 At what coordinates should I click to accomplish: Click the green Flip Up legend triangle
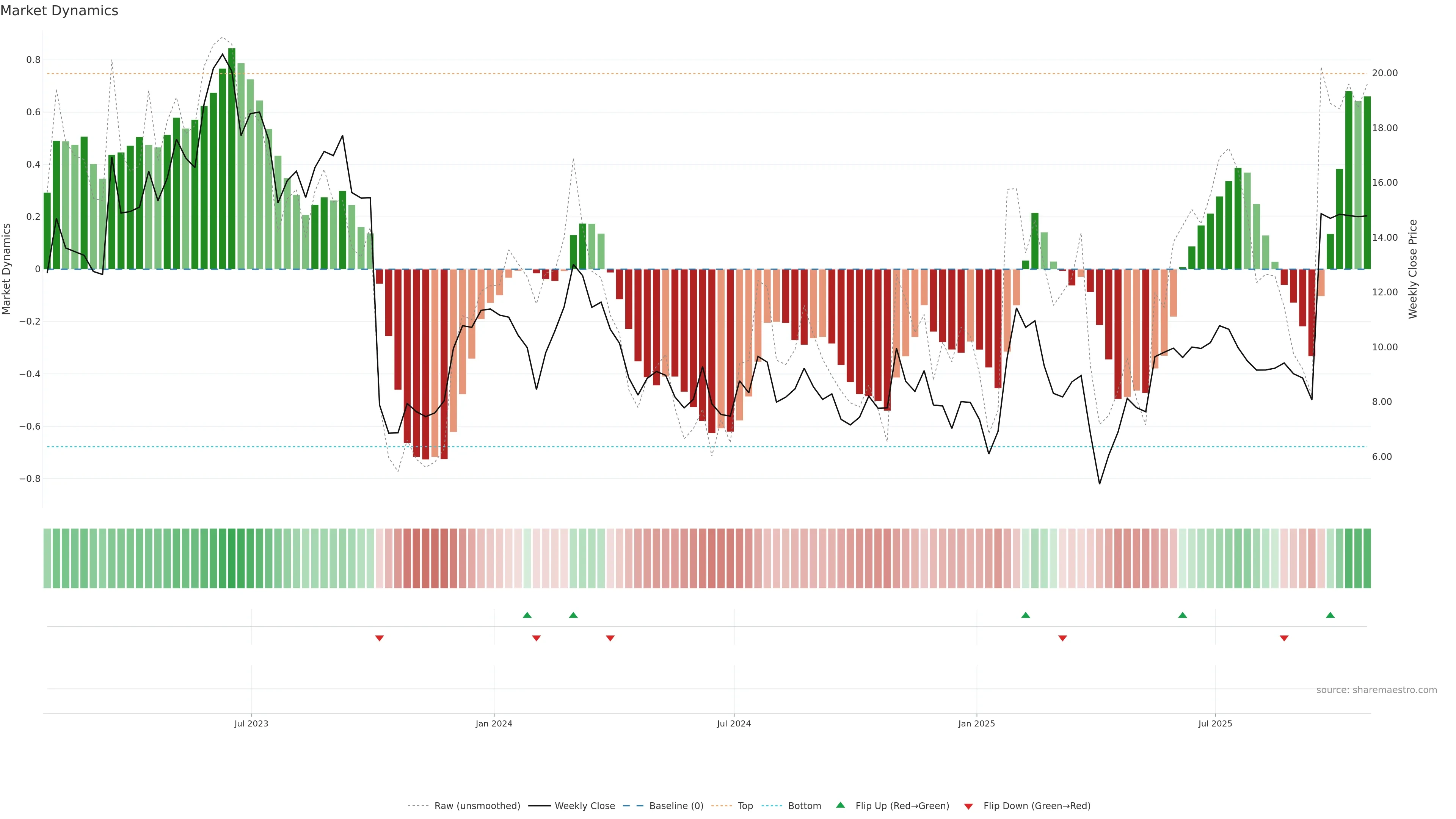[841, 805]
